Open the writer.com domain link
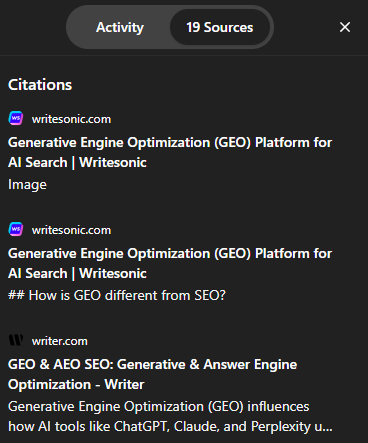 60,341
